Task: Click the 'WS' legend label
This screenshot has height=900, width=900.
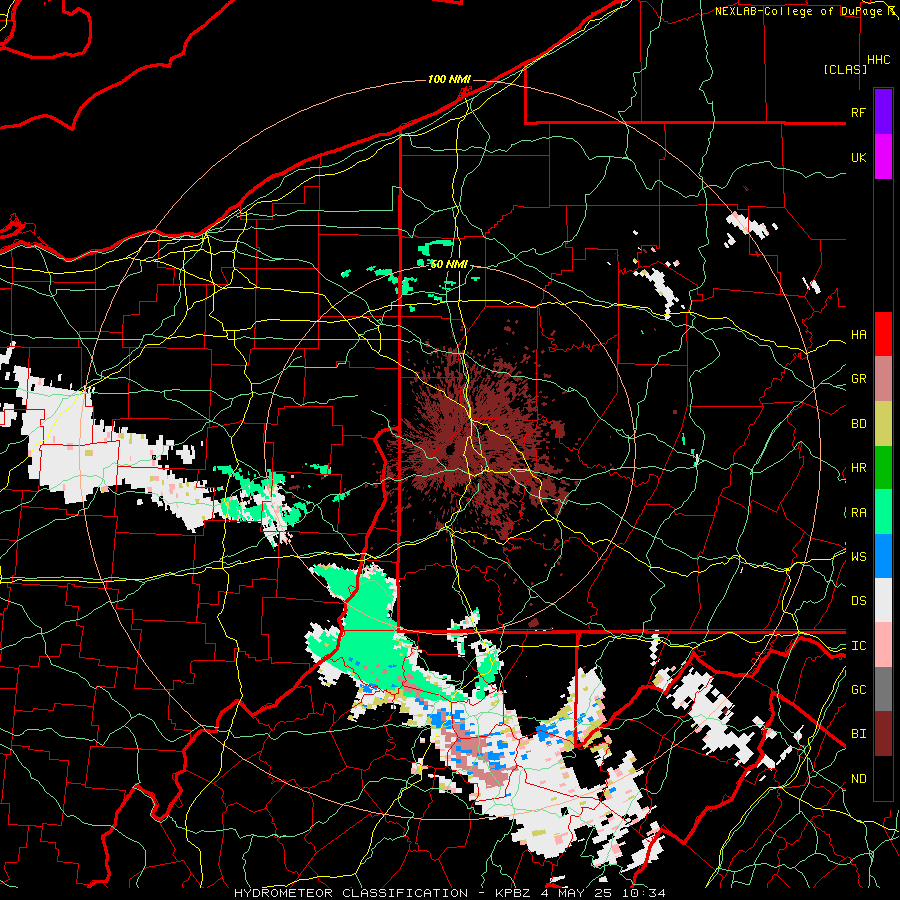Action: point(858,556)
